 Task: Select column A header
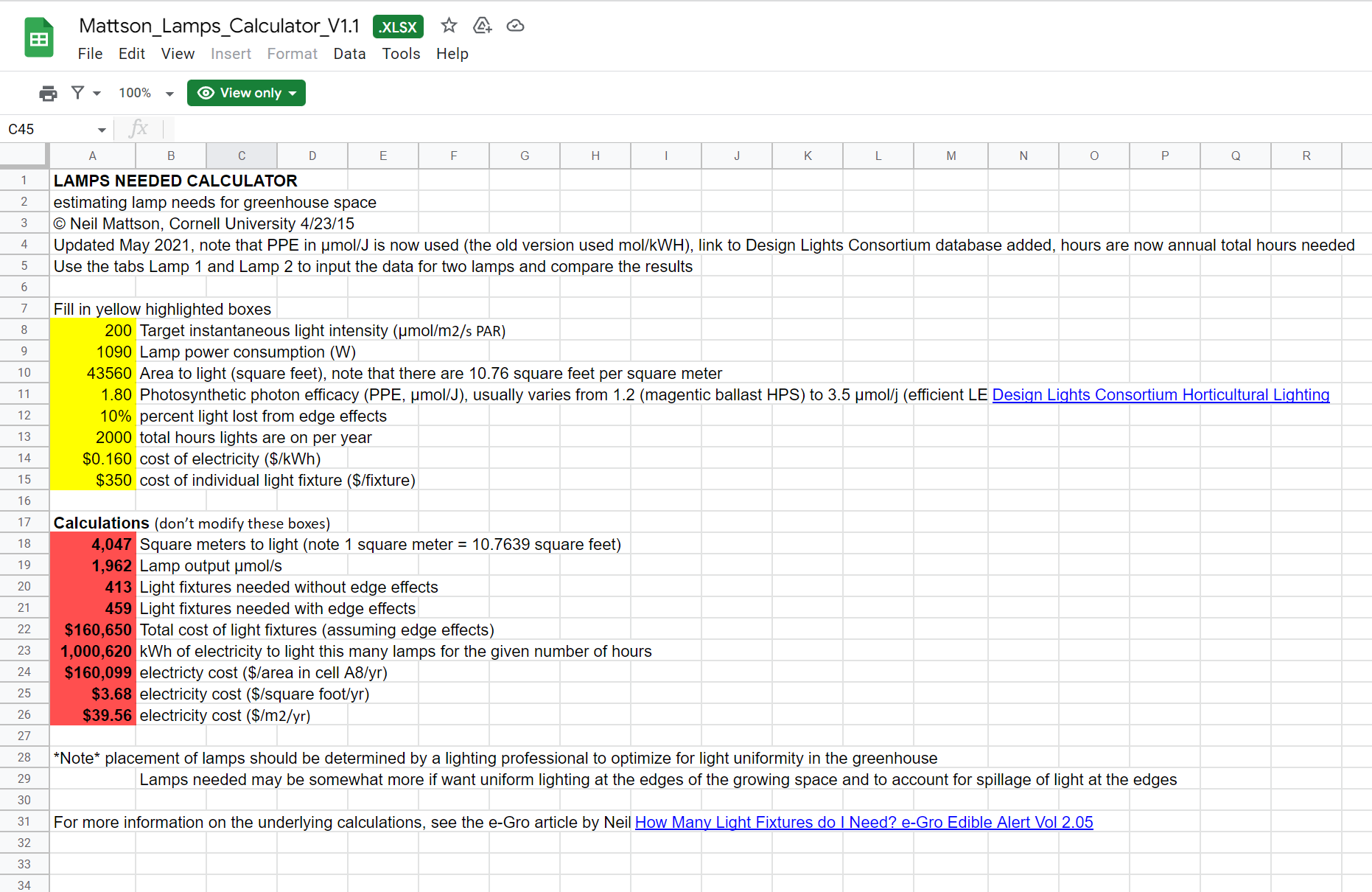point(93,156)
